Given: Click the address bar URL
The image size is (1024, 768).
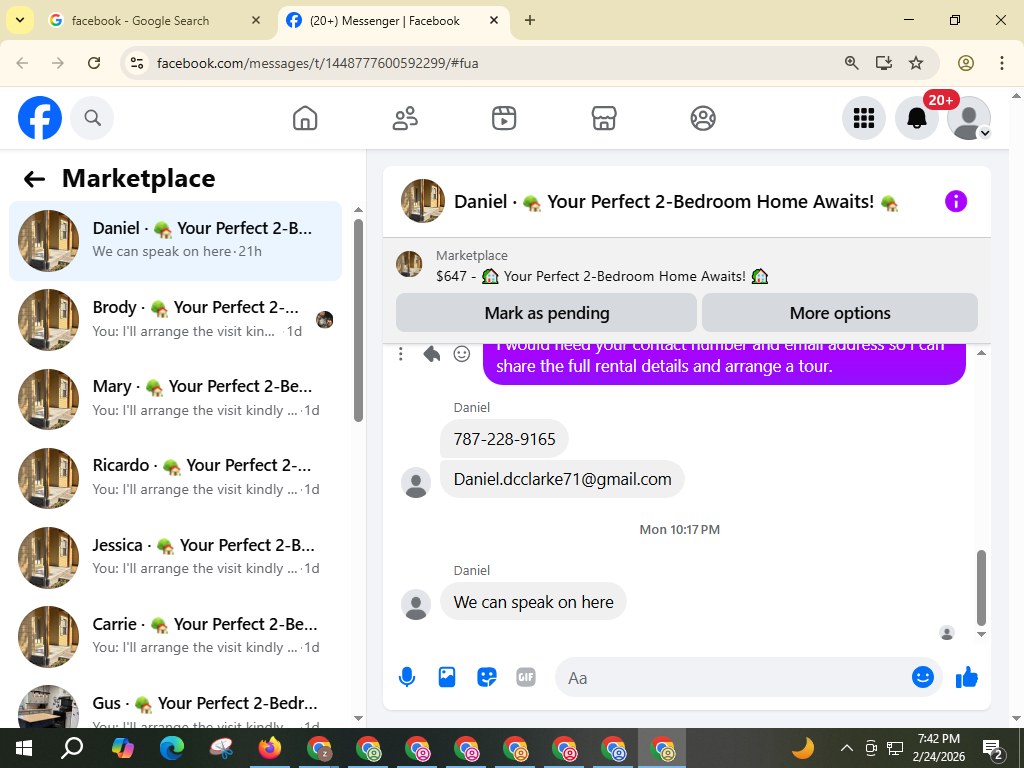Looking at the screenshot, I should point(317,63).
